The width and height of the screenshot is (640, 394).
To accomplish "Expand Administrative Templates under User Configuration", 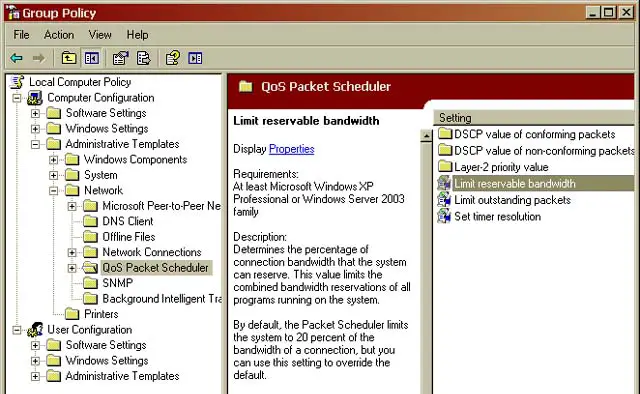I will pyautogui.click(x=36, y=376).
